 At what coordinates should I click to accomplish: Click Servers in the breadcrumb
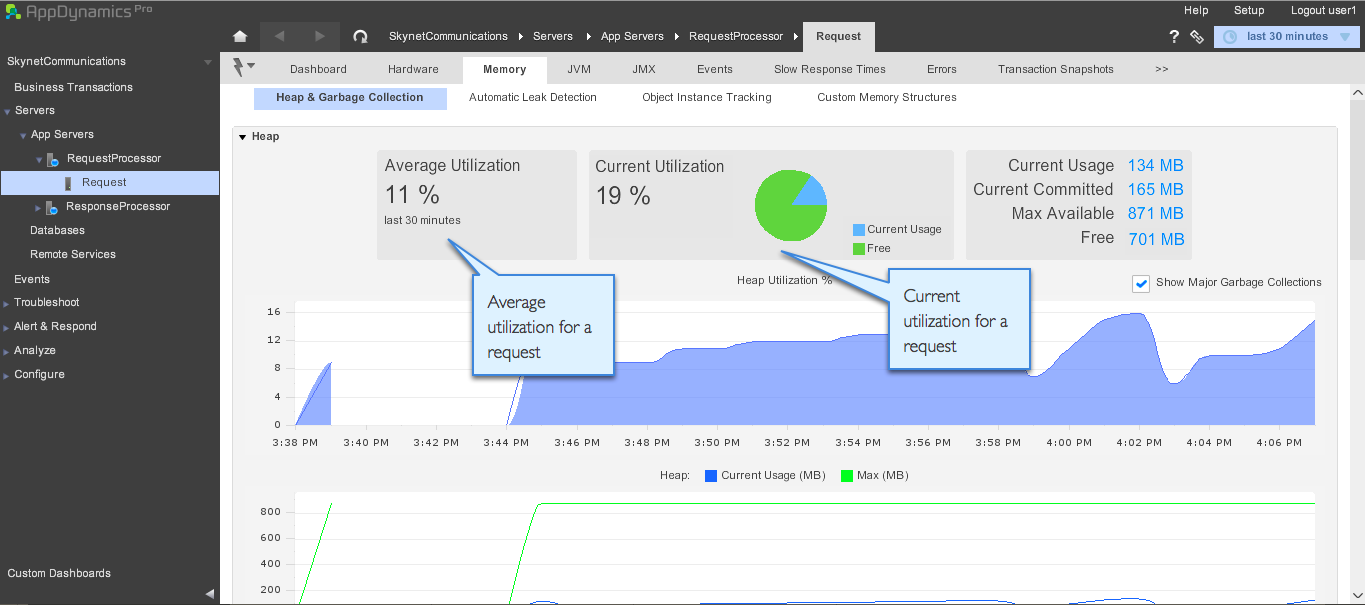(x=553, y=36)
